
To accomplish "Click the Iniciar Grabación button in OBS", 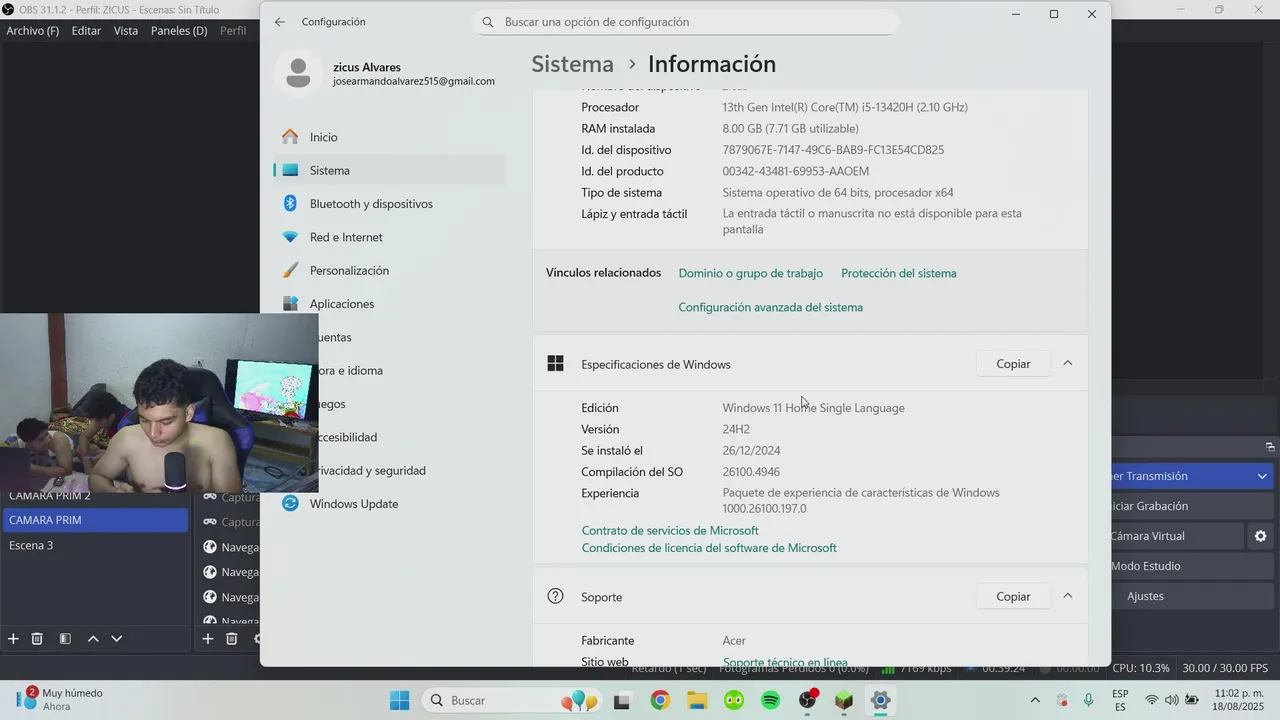I will (x=1192, y=506).
